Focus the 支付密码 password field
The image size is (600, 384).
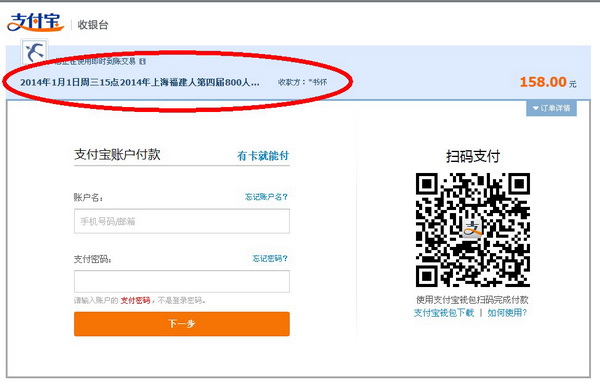click(182, 281)
